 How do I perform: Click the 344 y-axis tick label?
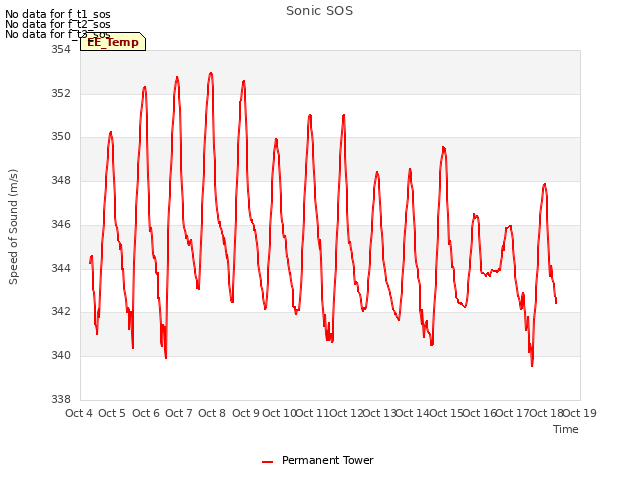click(61, 269)
